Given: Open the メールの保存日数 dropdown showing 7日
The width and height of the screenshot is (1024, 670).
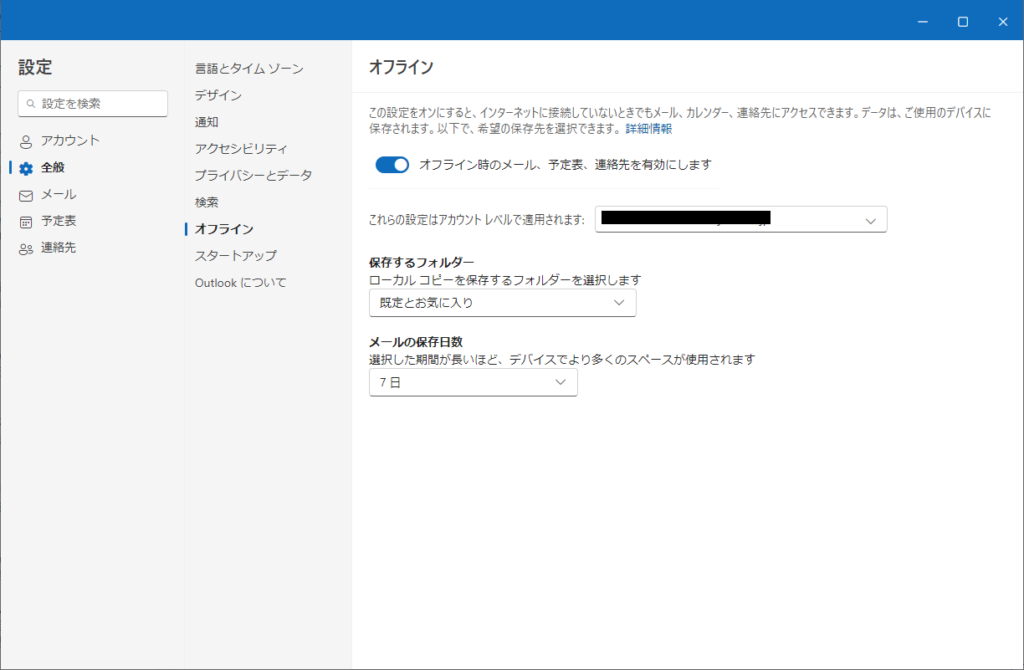Looking at the screenshot, I should pyautogui.click(x=473, y=383).
